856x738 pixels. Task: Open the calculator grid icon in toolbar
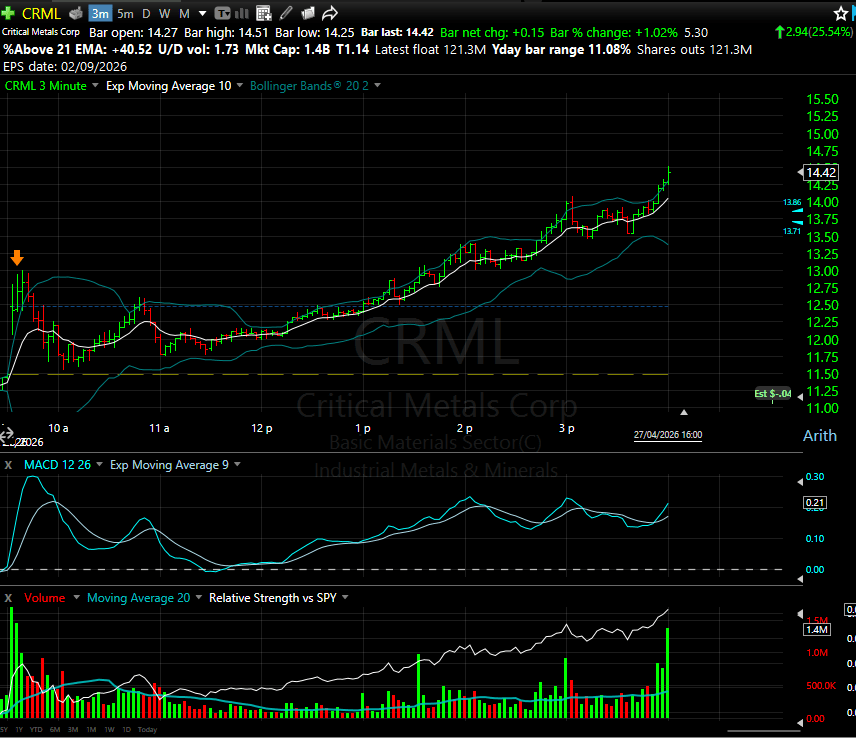coord(264,13)
